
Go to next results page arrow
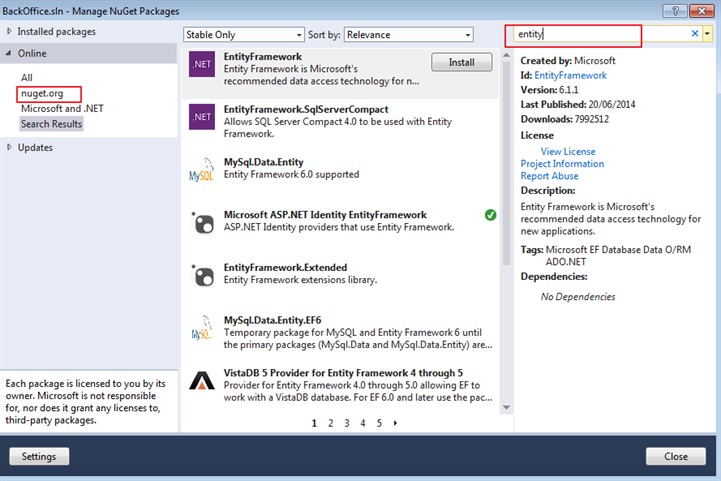[x=395, y=423]
